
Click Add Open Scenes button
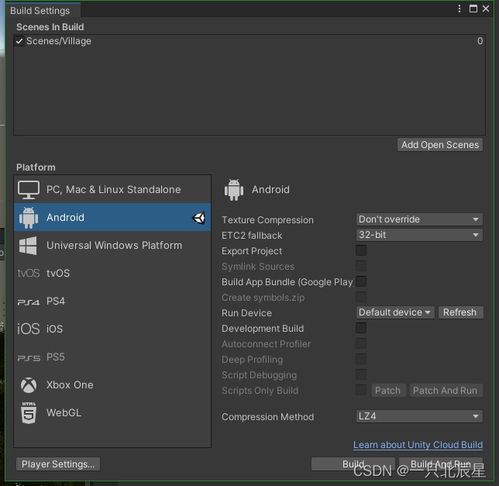pyautogui.click(x=440, y=145)
